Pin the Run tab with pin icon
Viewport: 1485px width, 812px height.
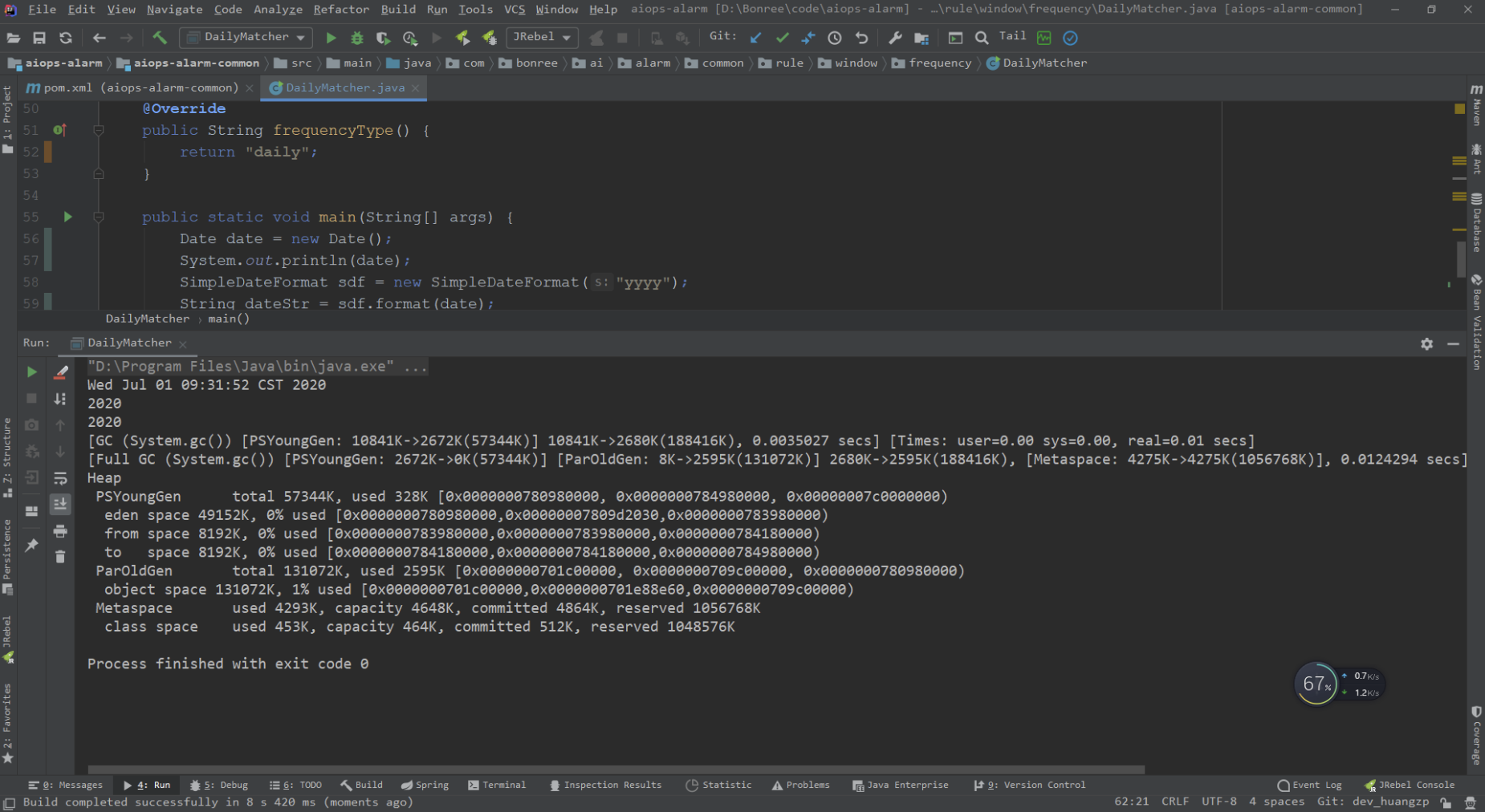31,546
